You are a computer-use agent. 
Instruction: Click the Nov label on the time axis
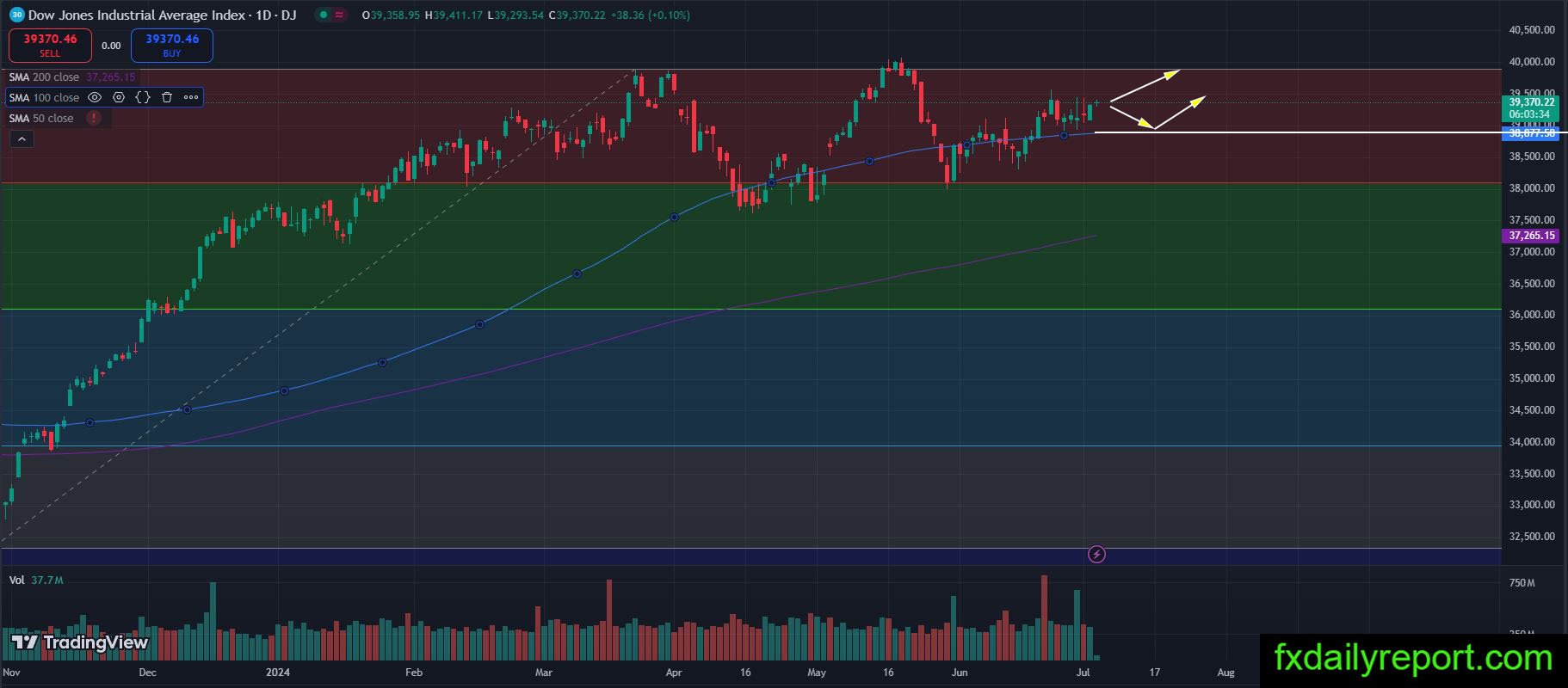12,673
